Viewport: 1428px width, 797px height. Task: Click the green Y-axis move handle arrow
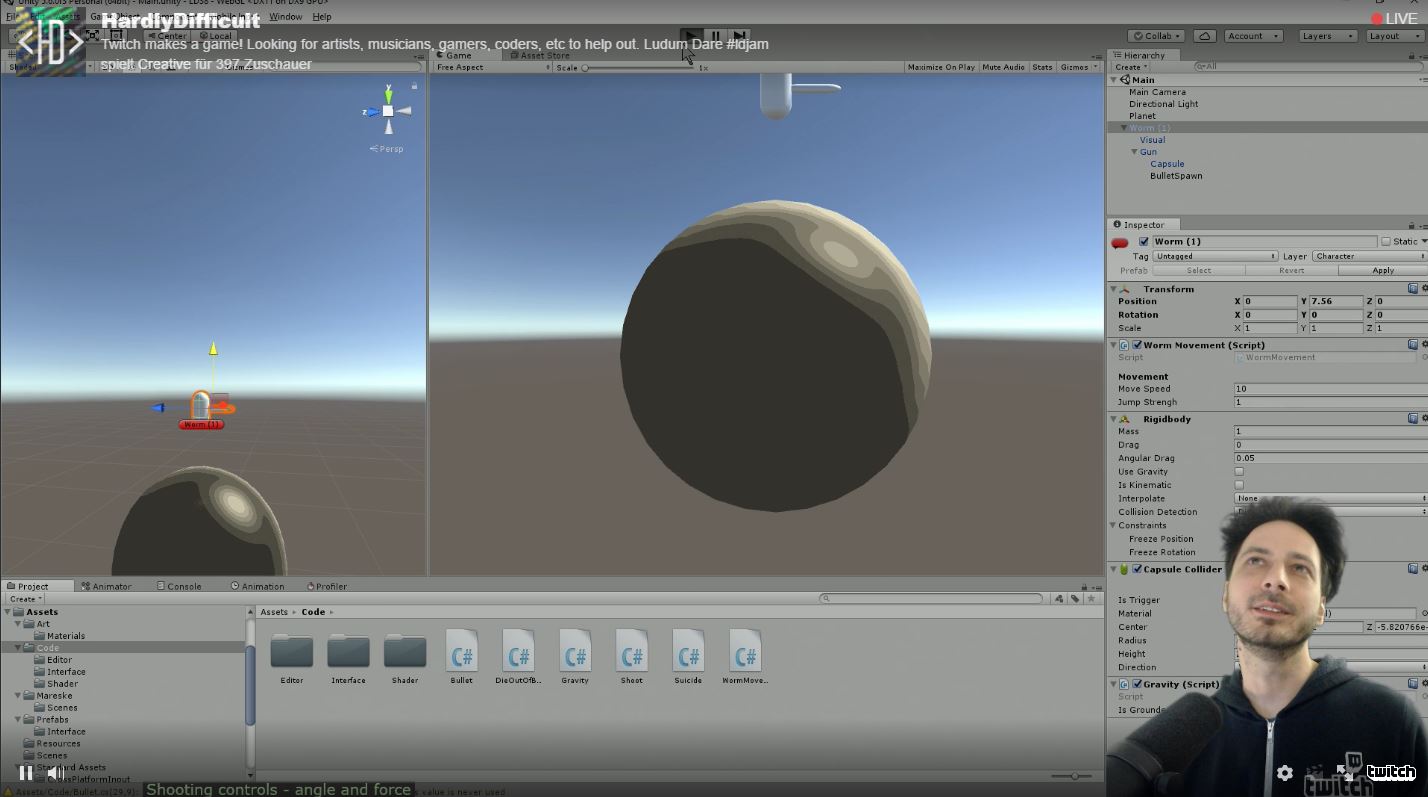213,349
